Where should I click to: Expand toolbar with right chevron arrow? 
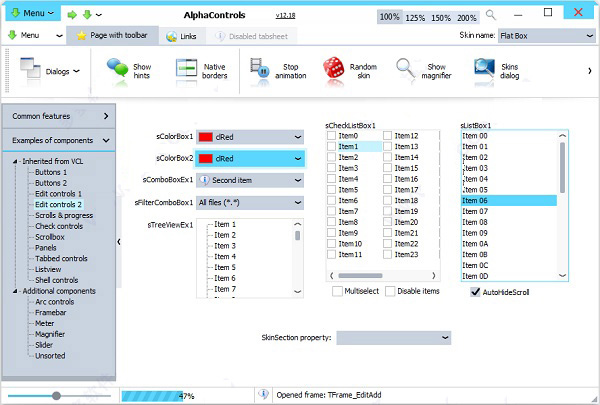(590, 70)
